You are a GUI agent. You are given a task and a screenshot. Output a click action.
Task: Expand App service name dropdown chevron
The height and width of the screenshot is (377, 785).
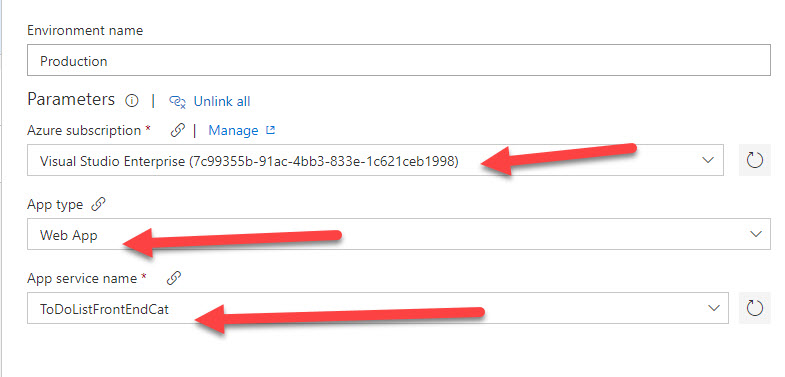click(713, 308)
